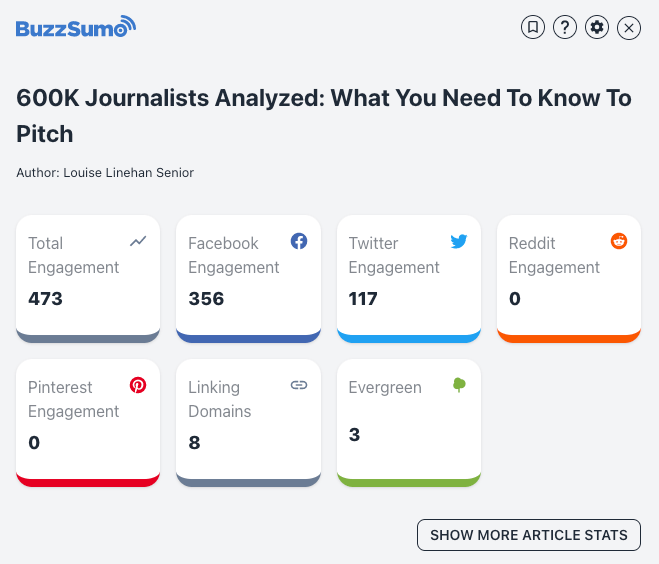This screenshot has height=564, width=659.
Task: Click the Reddit alien icon
Action: point(619,241)
